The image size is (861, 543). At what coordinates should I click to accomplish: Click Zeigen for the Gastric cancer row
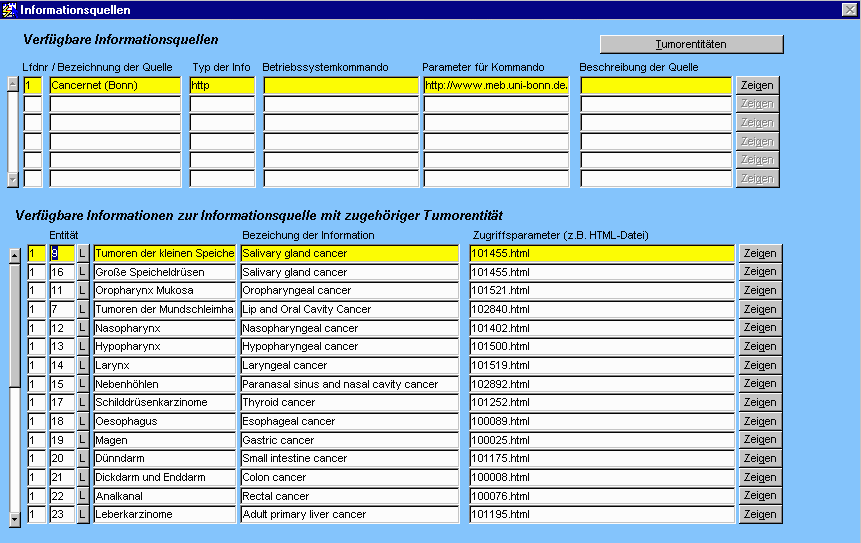759,440
